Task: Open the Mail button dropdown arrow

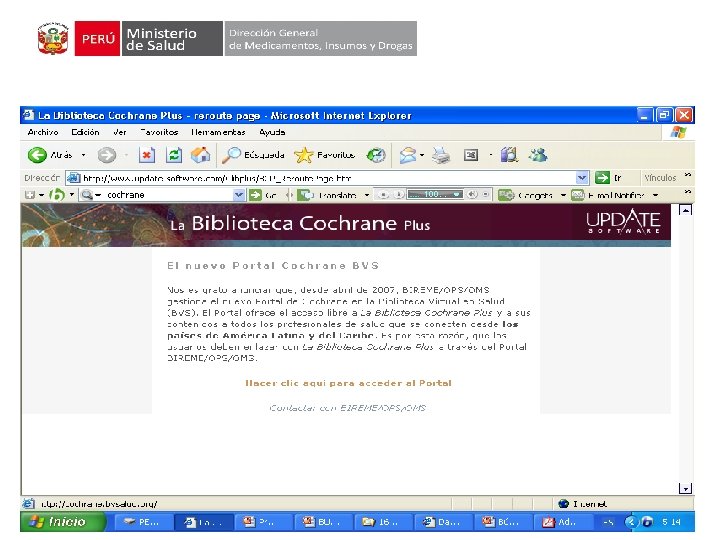Action: (x=422, y=155)
